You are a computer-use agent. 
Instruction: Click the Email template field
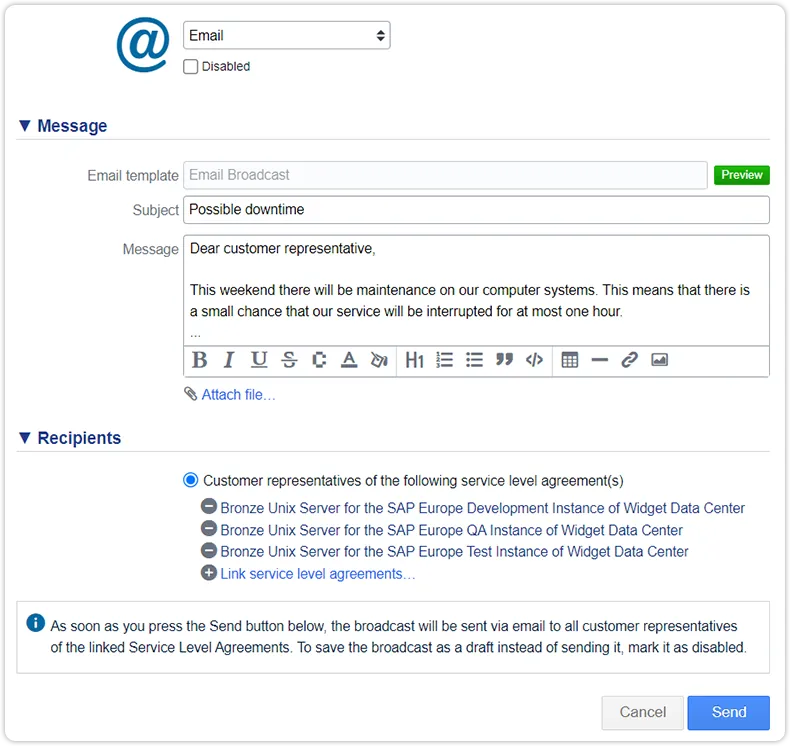(445, 175)
